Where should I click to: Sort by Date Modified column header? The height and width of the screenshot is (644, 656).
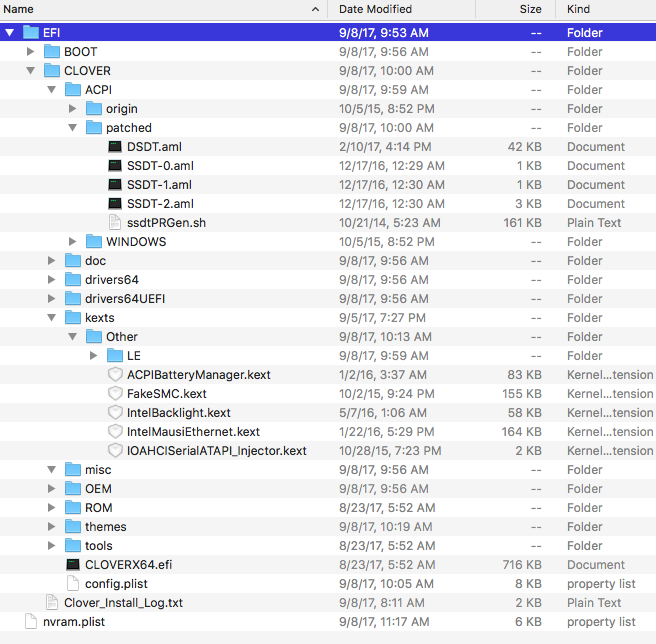tap(375, 9)
